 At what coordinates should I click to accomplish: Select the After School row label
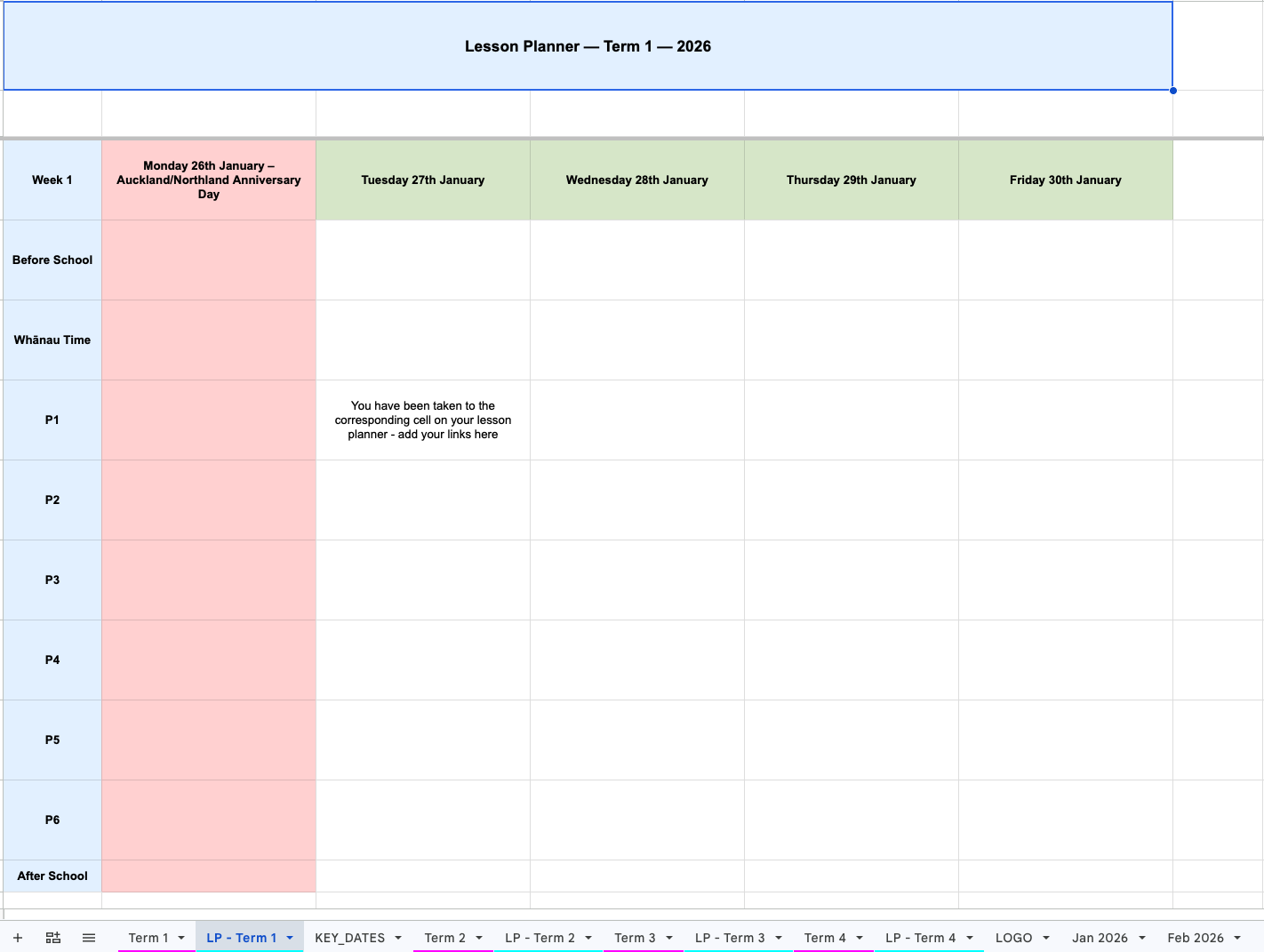52,876
